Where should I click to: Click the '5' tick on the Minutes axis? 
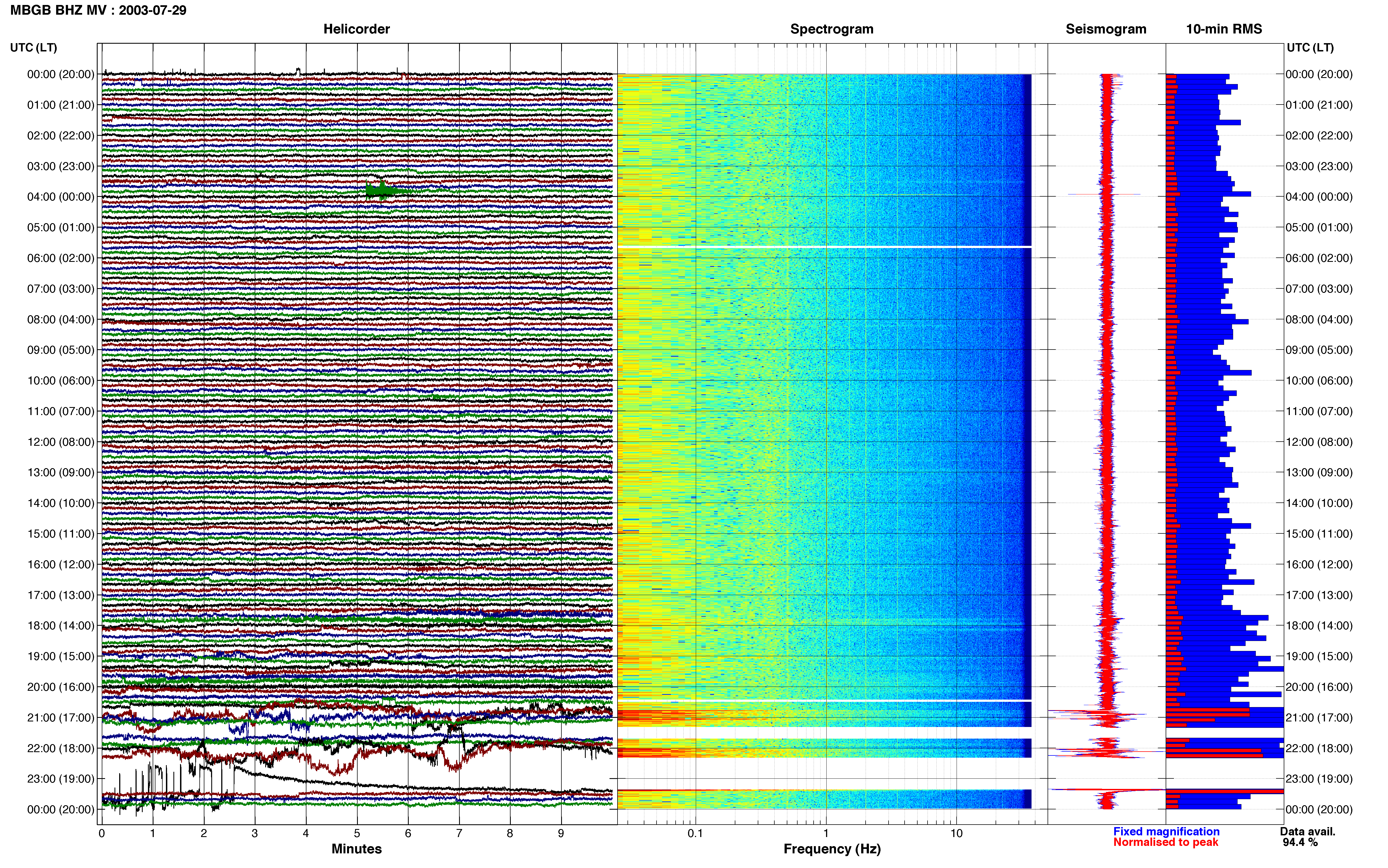point(357,833)
